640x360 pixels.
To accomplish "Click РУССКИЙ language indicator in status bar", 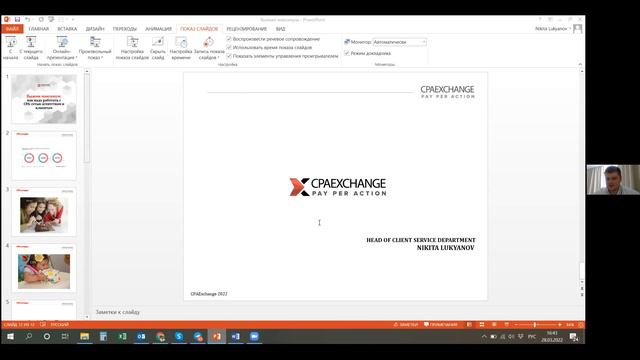I will (x=60, y=324).
